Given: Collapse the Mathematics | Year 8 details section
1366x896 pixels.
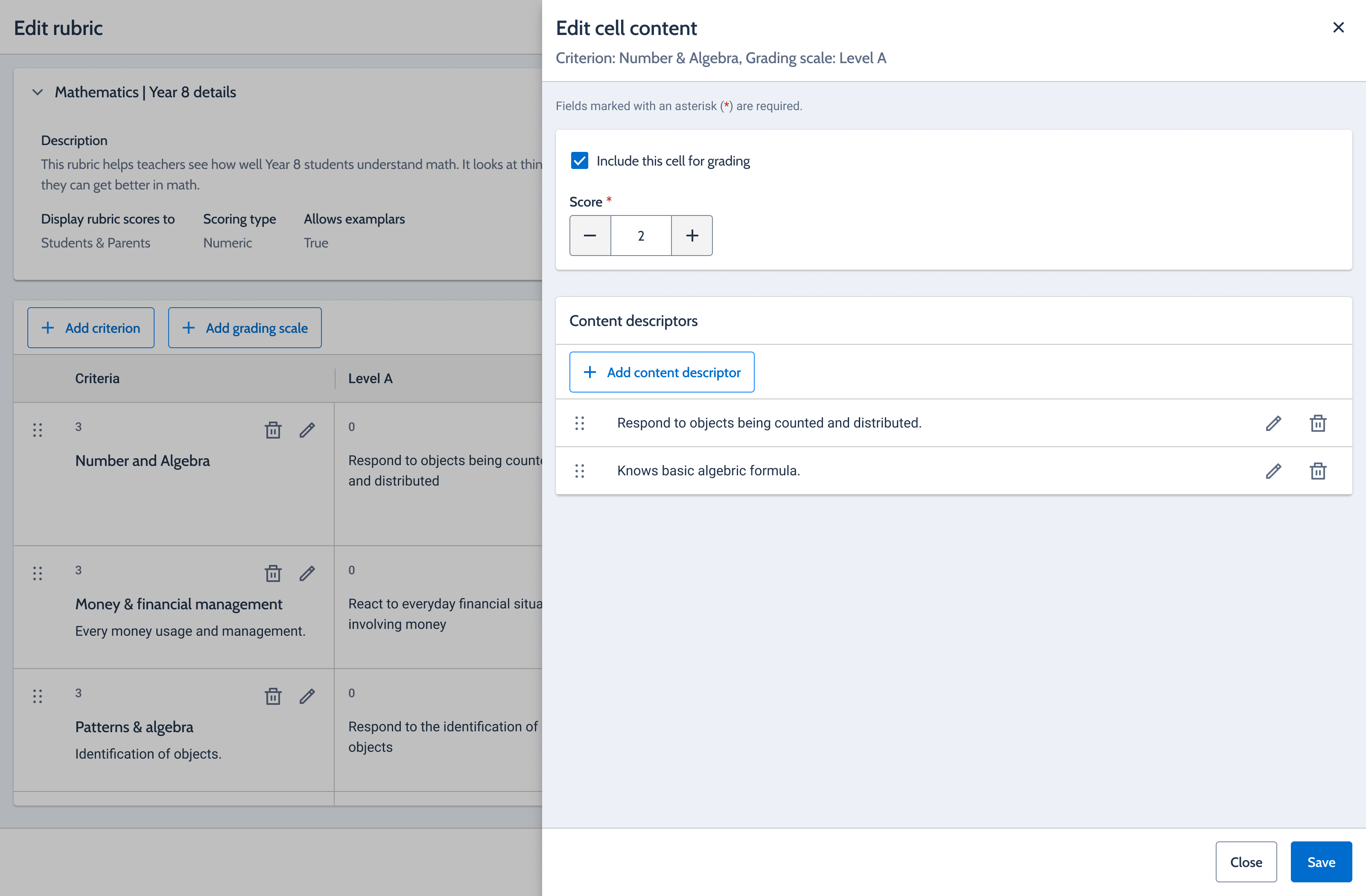Looking at the screenshot, I should click(x=37, y=92).
